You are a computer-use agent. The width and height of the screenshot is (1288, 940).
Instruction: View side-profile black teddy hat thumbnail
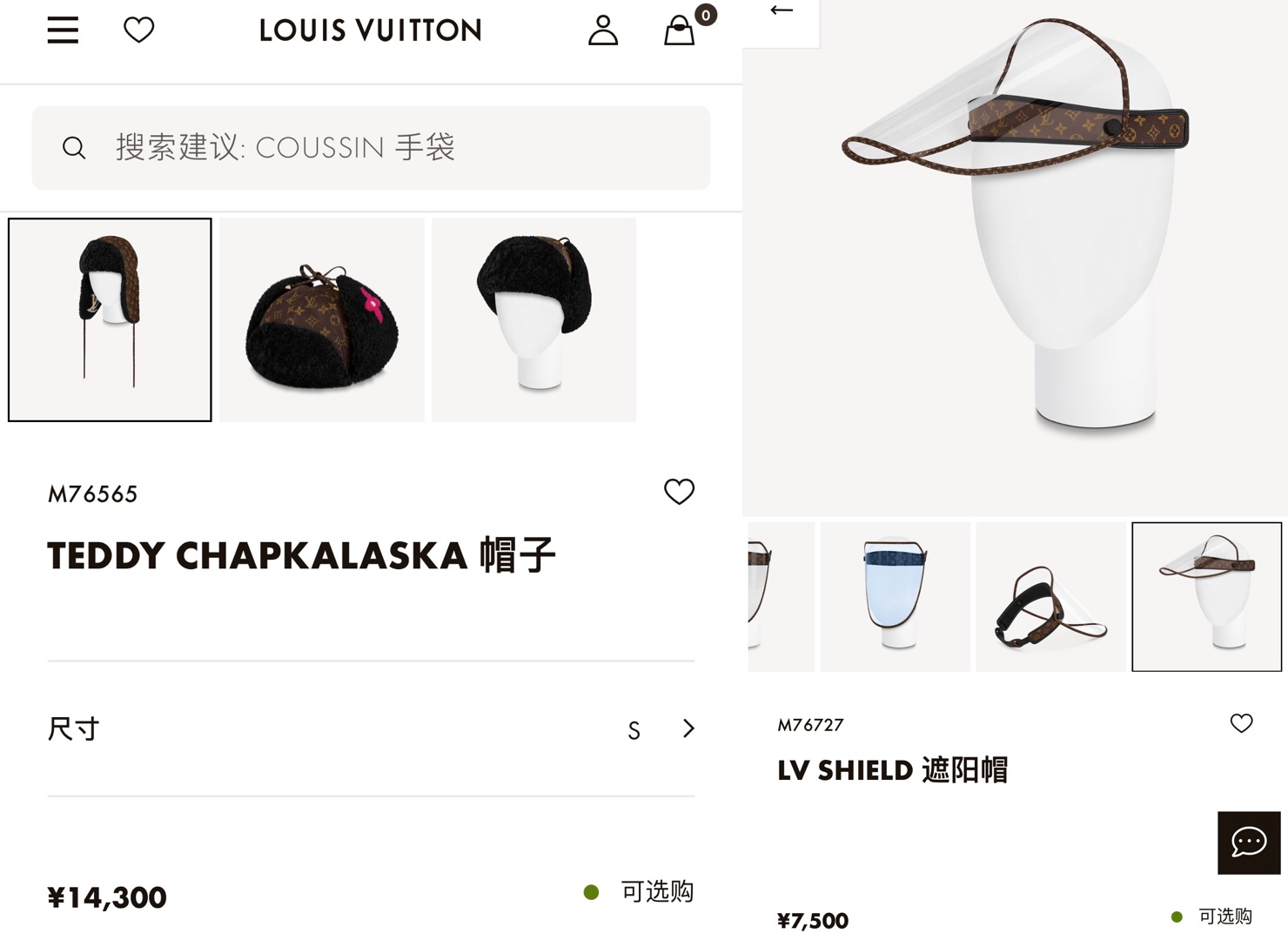[534, 319]
